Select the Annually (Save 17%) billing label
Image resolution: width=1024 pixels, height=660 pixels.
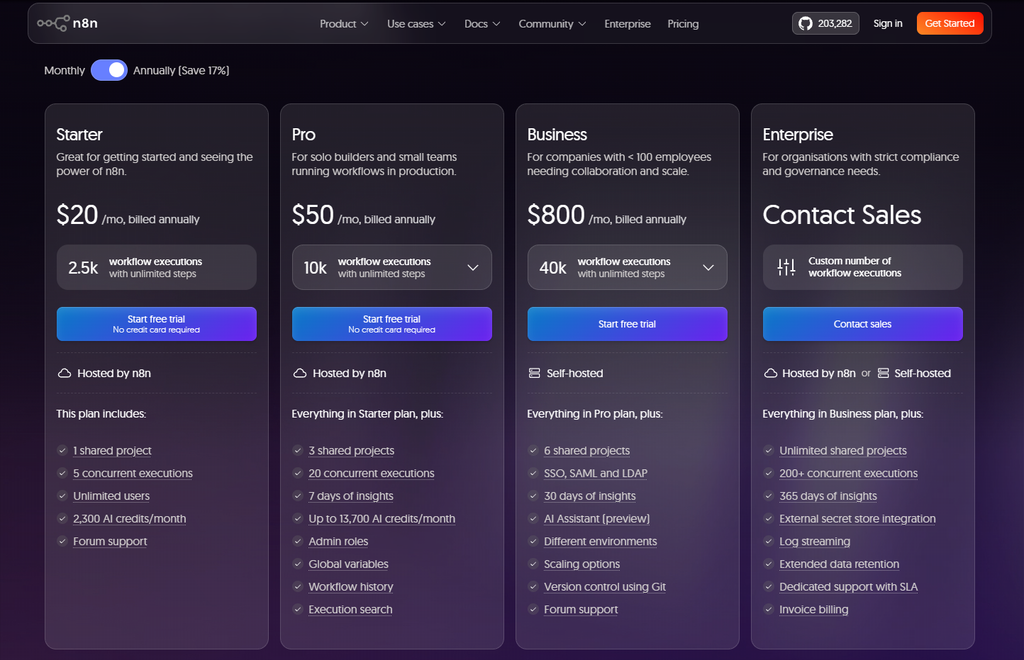181,71
